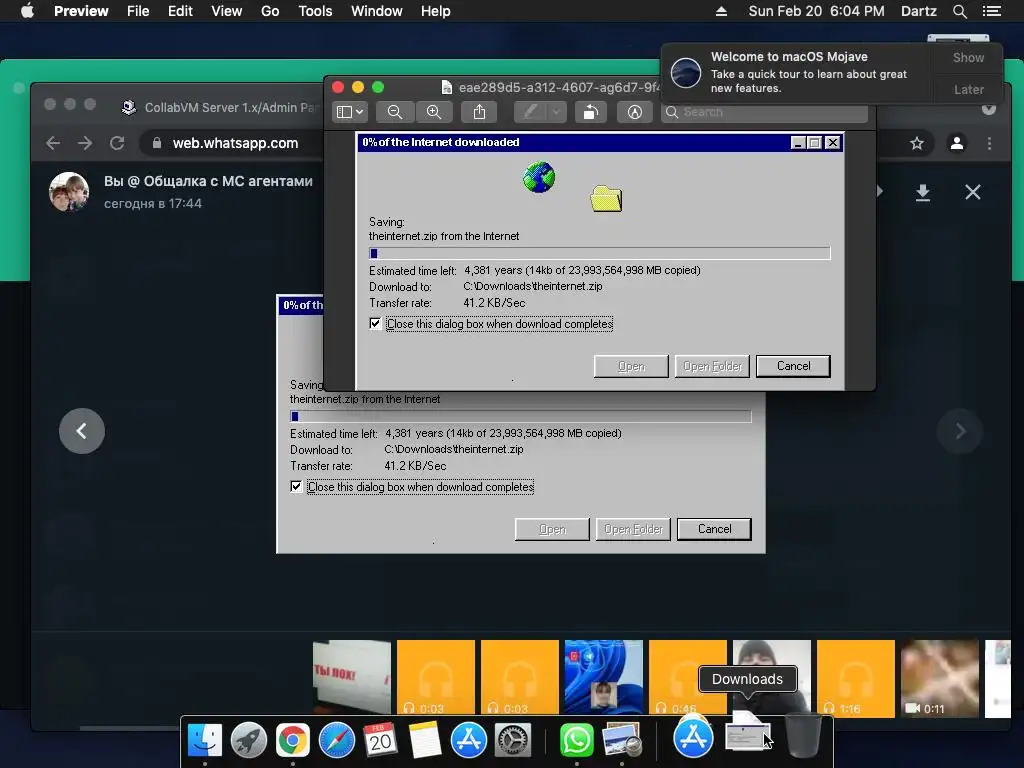Open Notes from the Dock
Image resolution: width=1024 pixels, height=768 pixels.
424,740
